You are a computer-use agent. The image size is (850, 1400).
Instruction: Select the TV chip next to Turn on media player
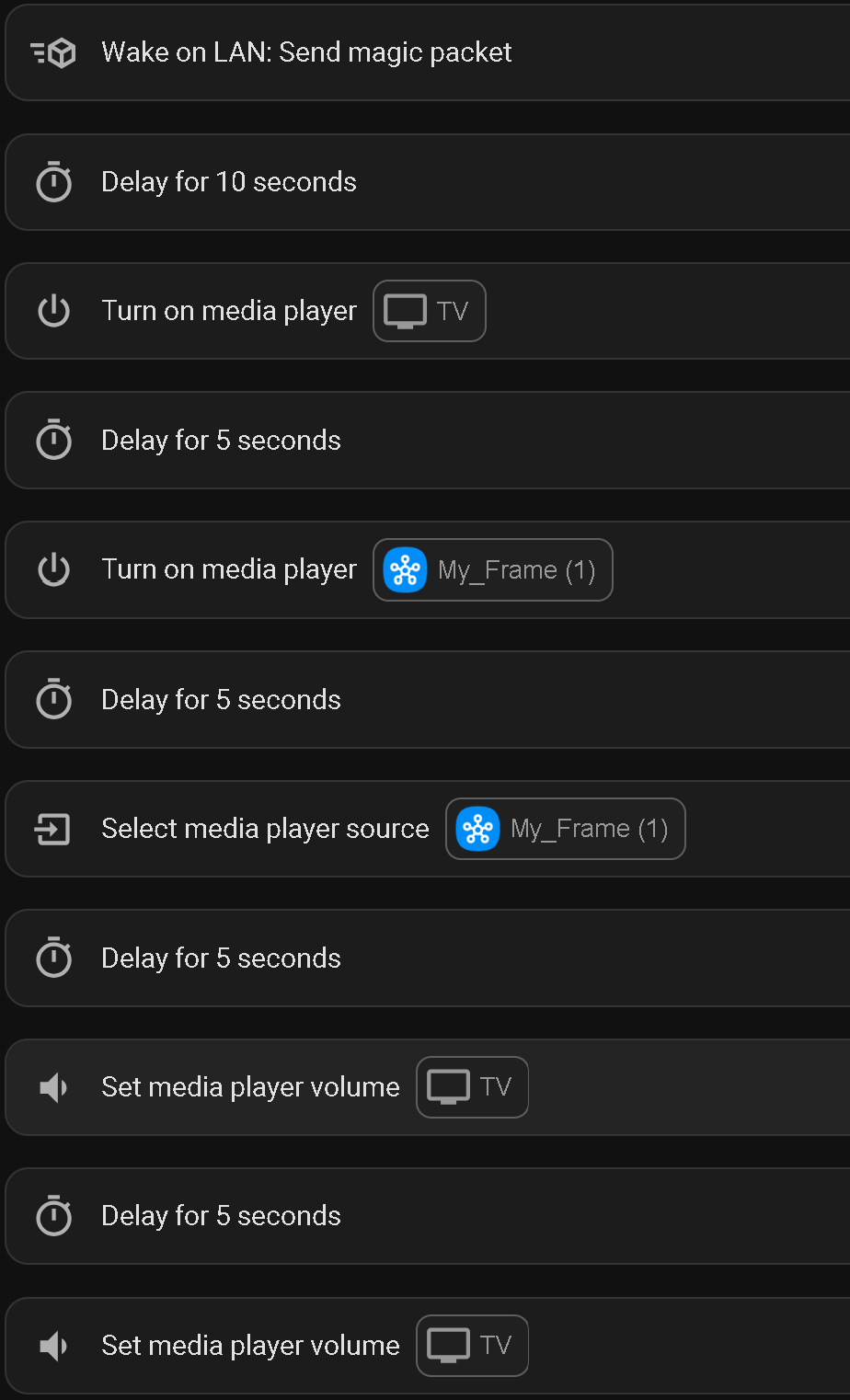pos(430,311)
